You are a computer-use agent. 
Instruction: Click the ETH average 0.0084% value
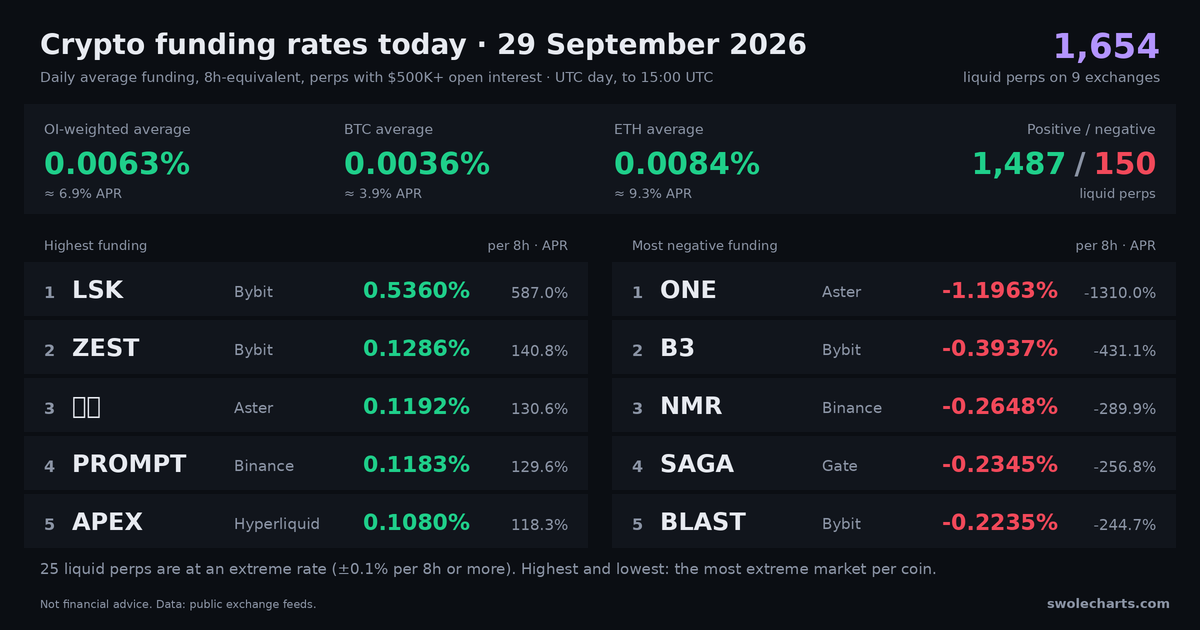click(687, 164)
